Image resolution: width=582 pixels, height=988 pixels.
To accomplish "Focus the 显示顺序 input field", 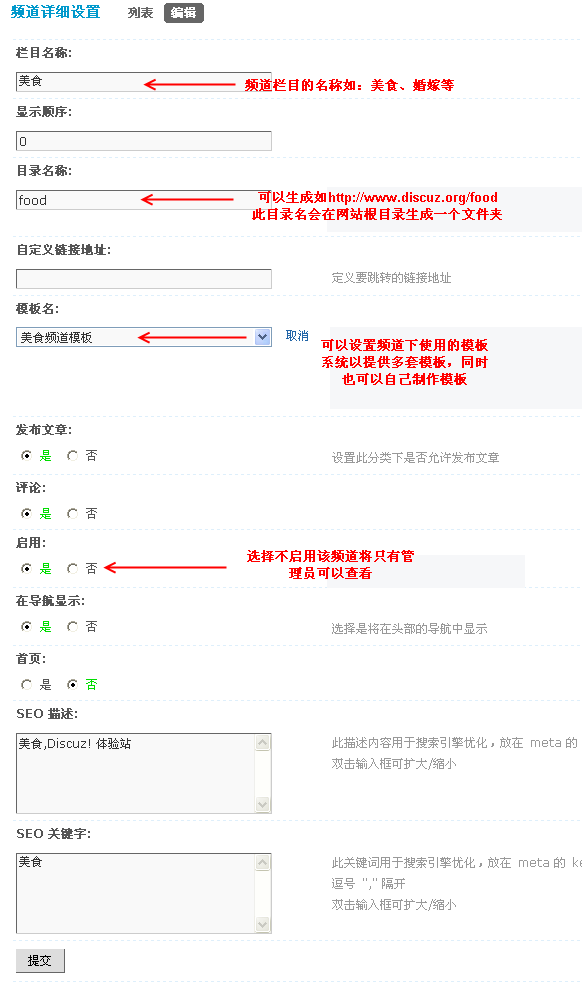I will pyautogui.click(x=144, y=141).
